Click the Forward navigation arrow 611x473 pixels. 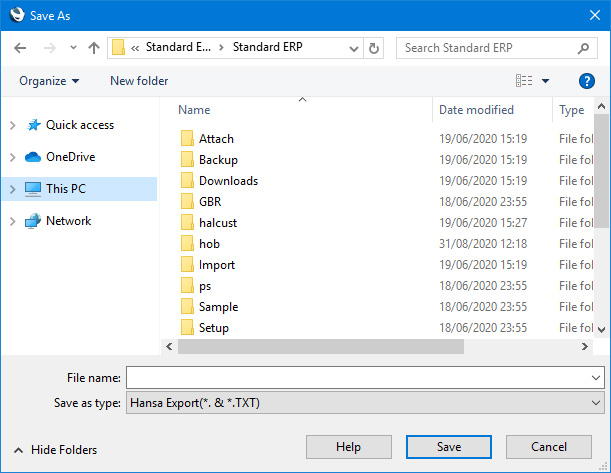pos(49,48)
